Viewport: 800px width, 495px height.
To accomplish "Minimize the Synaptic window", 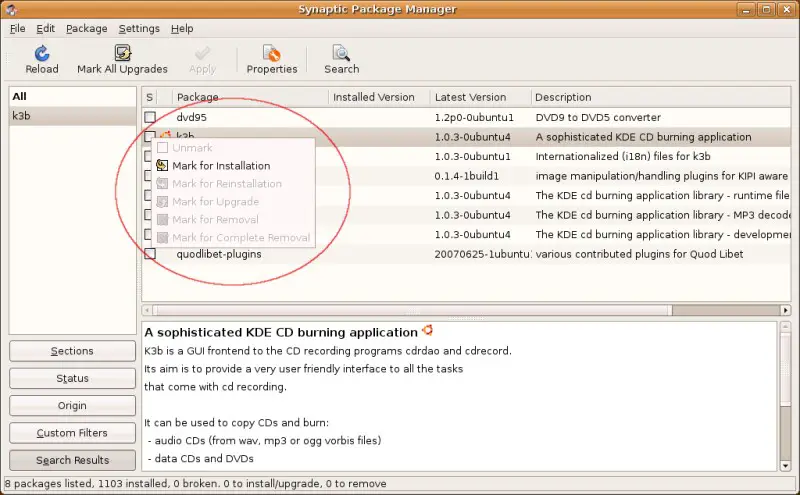I will [746, 9].
